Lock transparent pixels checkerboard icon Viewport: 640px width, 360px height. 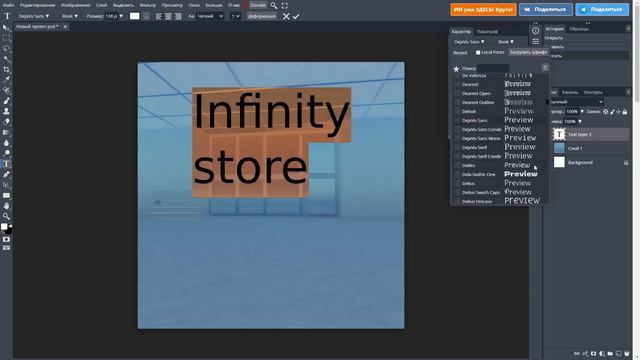605,111
